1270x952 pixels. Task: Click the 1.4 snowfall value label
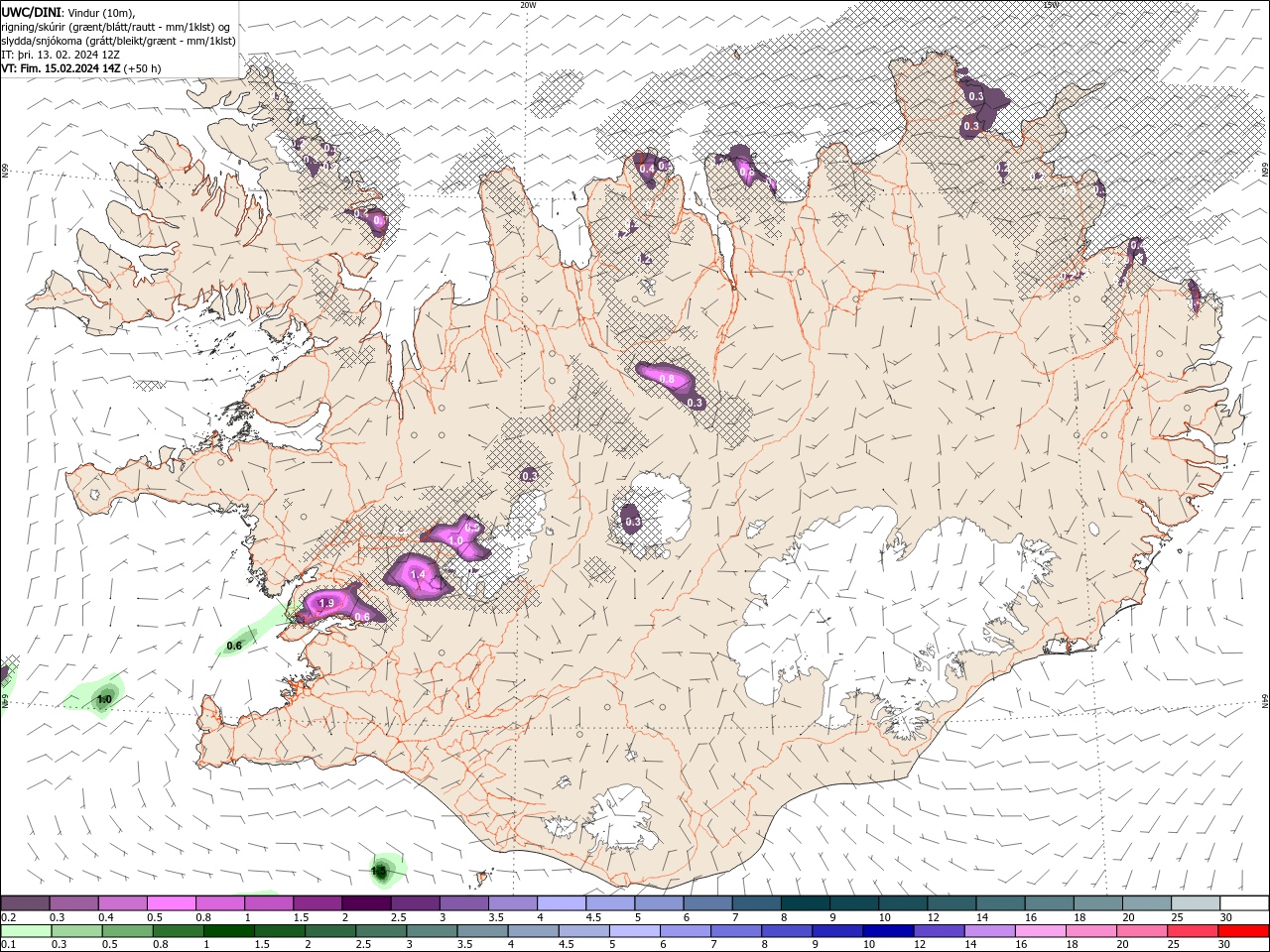coord(418,574)
